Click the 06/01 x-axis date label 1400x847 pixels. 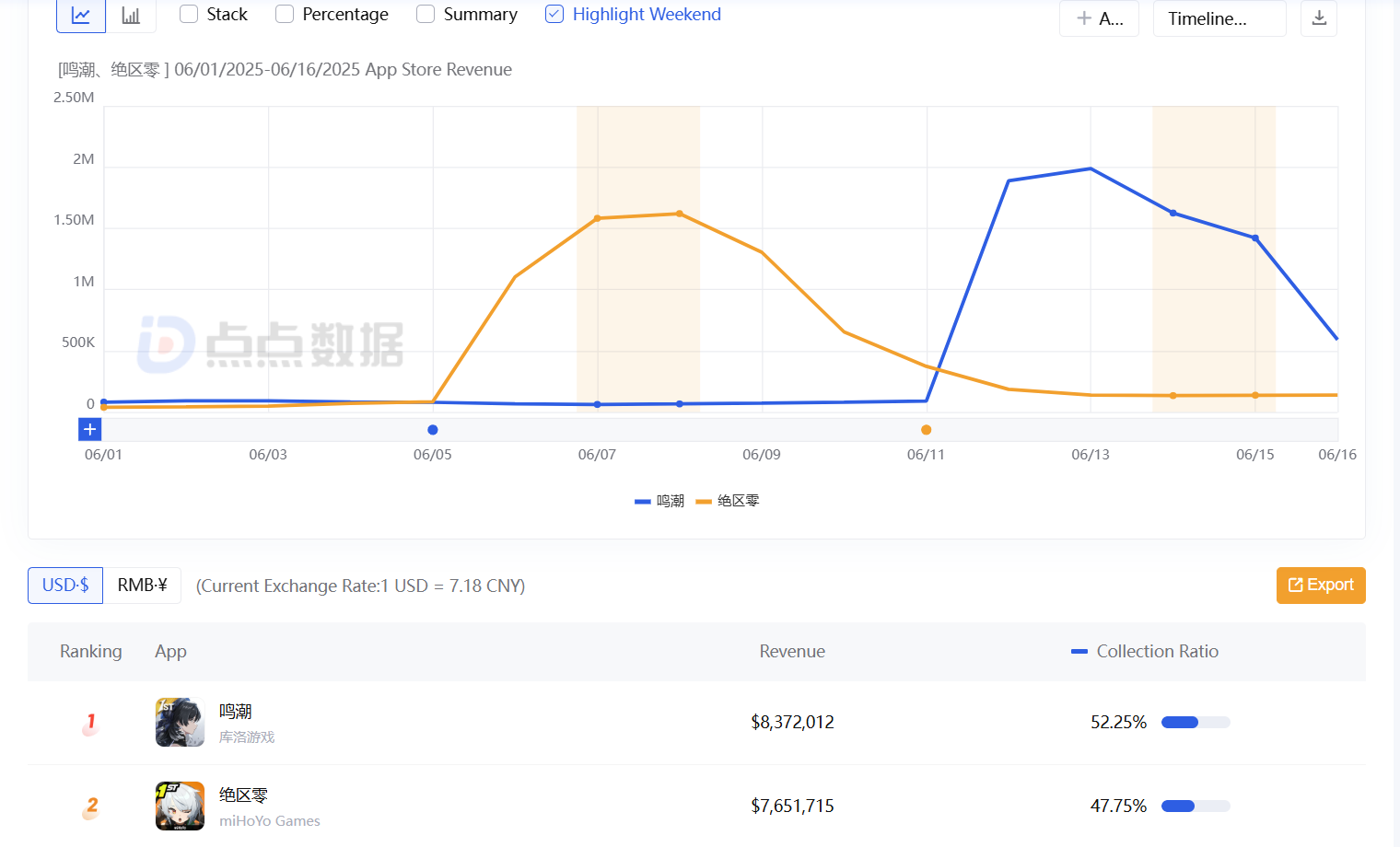[103, 455]
